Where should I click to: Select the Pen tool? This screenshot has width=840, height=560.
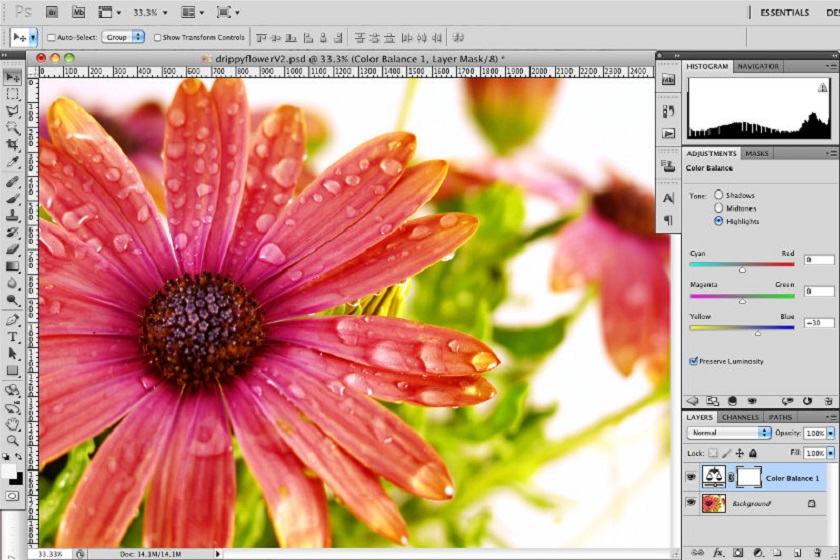pyautogui.click(x=13, y=320)
